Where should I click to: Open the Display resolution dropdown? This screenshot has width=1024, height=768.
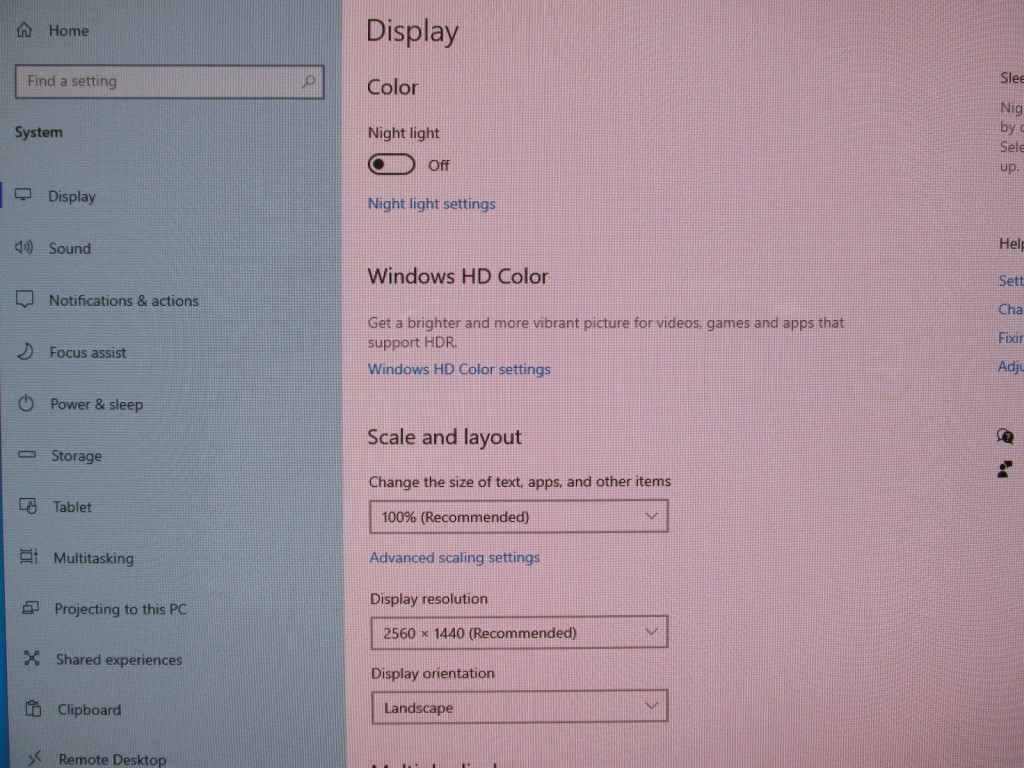pyautogui.click(x=519, y=632)
